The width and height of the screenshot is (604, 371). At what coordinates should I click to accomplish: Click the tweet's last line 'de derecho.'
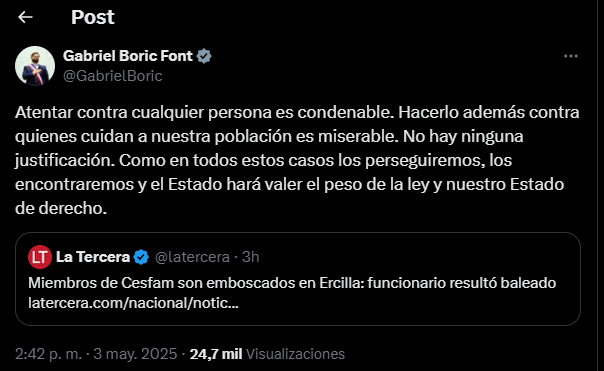[x=61, y=208]
